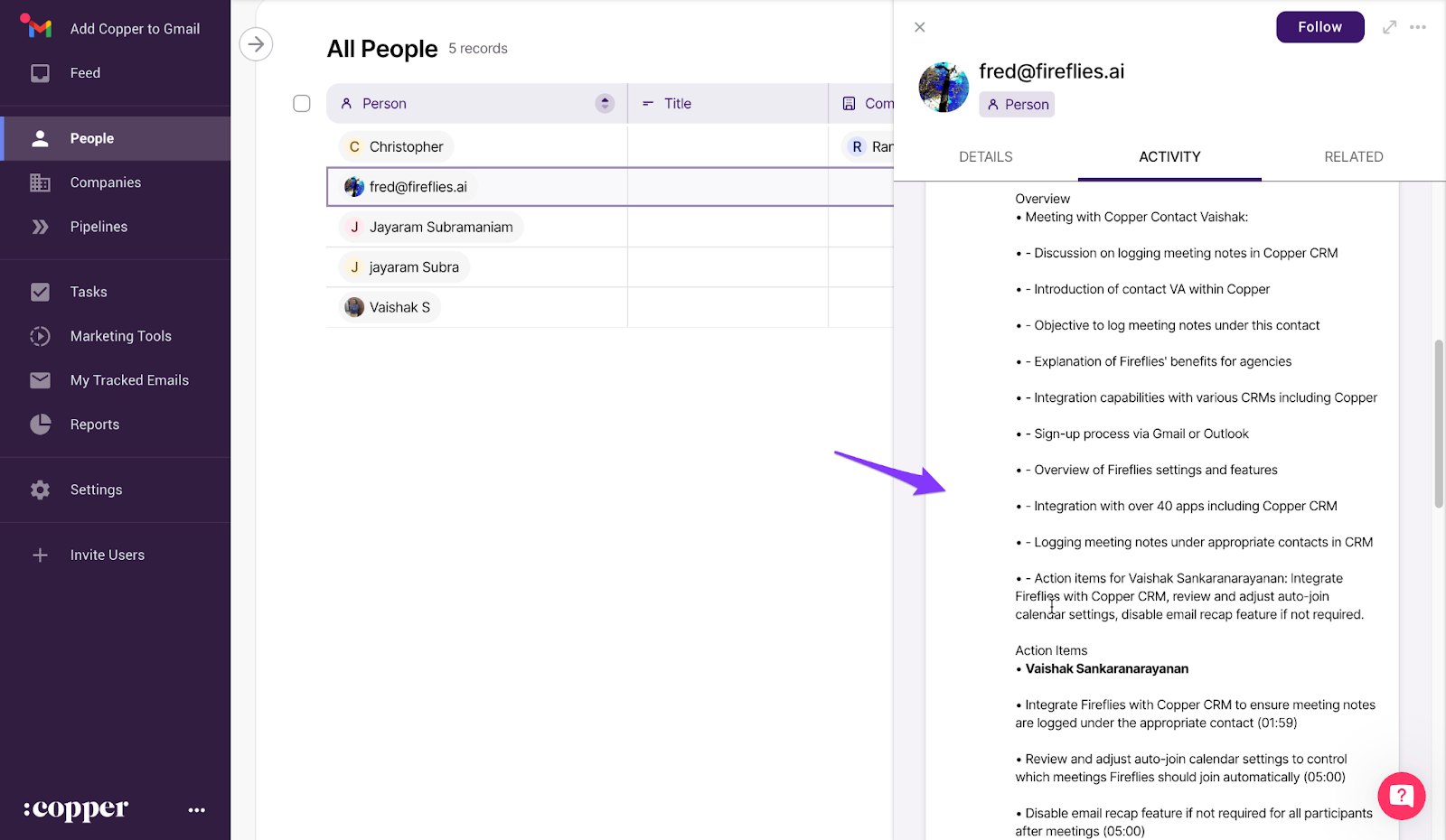This screenshot has height=840, width=1446.
Task: Click the Pipelines double-chevron icon
Action: 40,227
